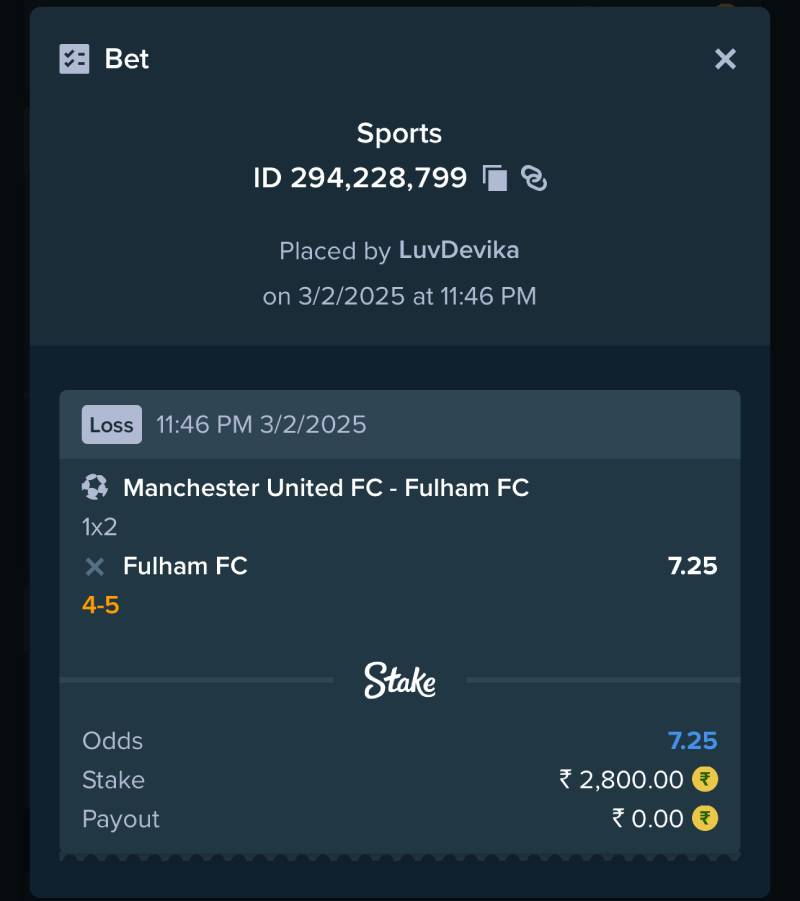Open LuvDevika's user profile
This screenshot has width=800, height=901.
tap(459, 250)
